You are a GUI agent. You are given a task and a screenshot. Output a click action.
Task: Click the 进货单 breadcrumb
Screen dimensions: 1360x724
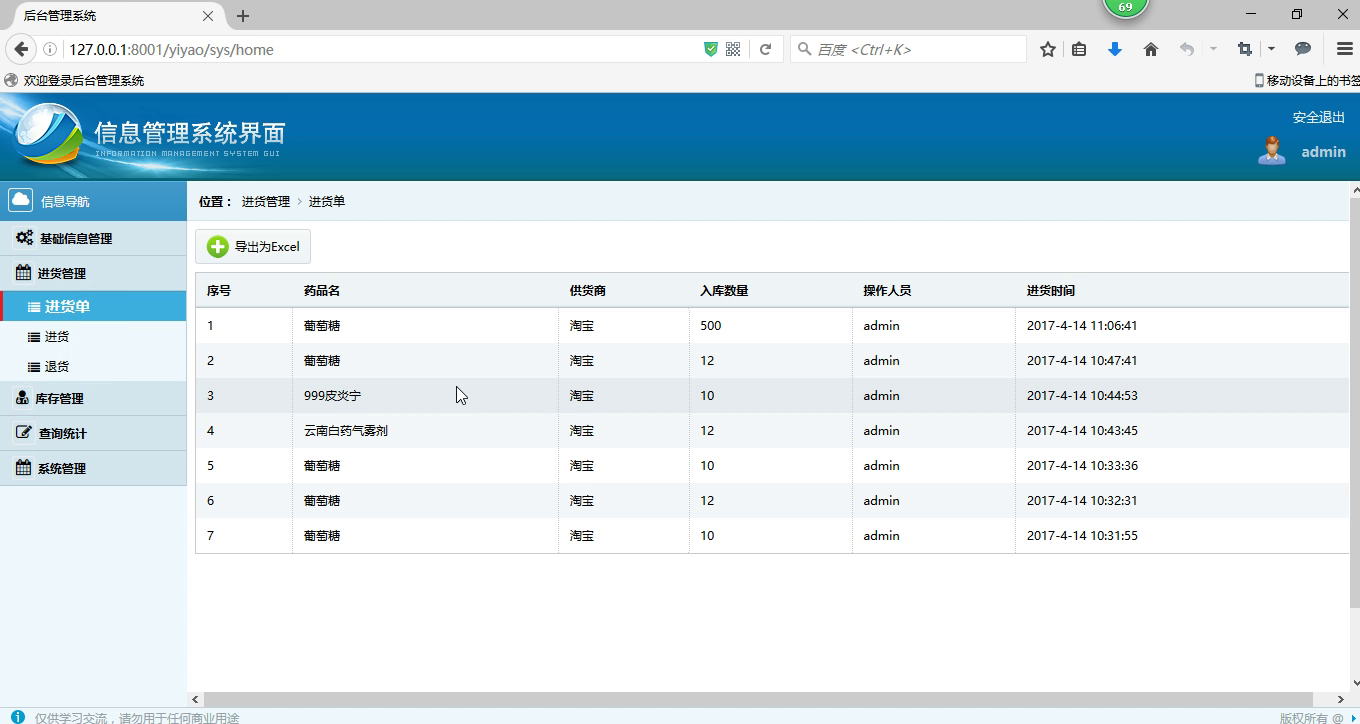[x=327, y=201]
